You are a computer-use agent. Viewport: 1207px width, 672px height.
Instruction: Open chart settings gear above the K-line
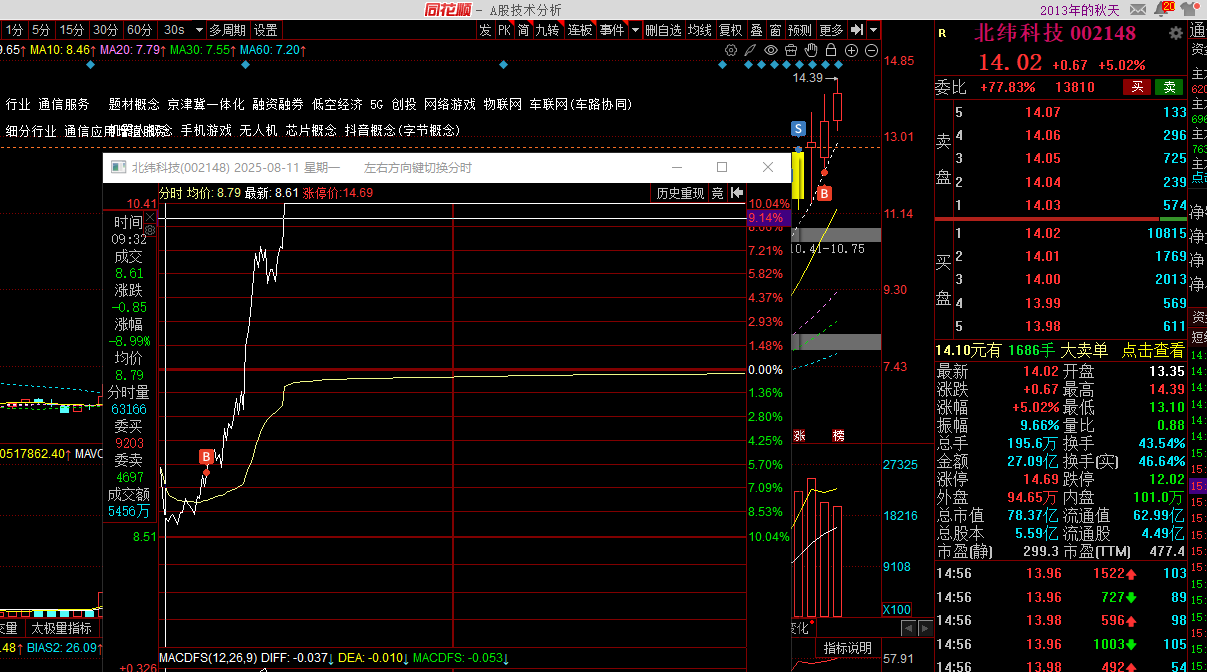pyautogui.click(x=731, y=50)
